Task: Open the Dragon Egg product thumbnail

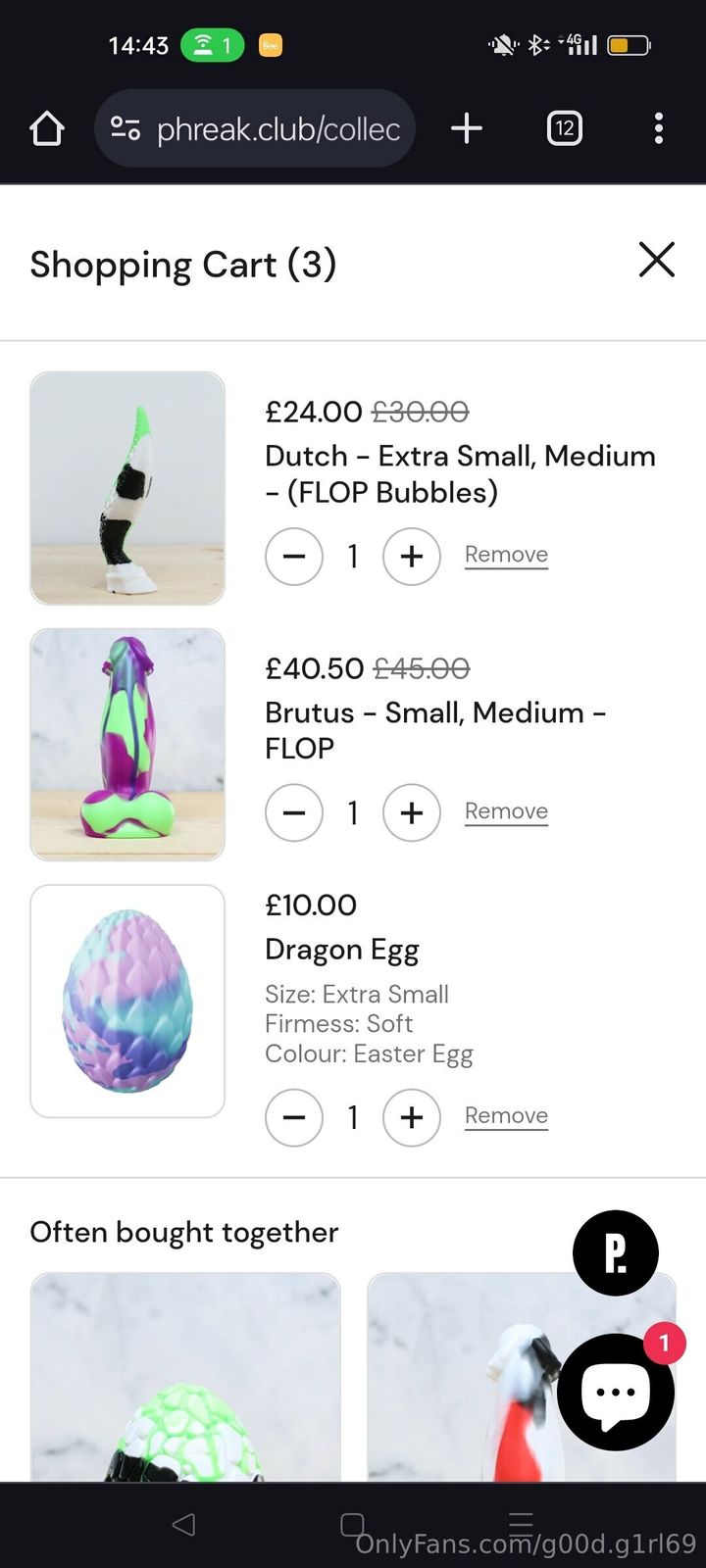Action: (x=127, y=1001)
